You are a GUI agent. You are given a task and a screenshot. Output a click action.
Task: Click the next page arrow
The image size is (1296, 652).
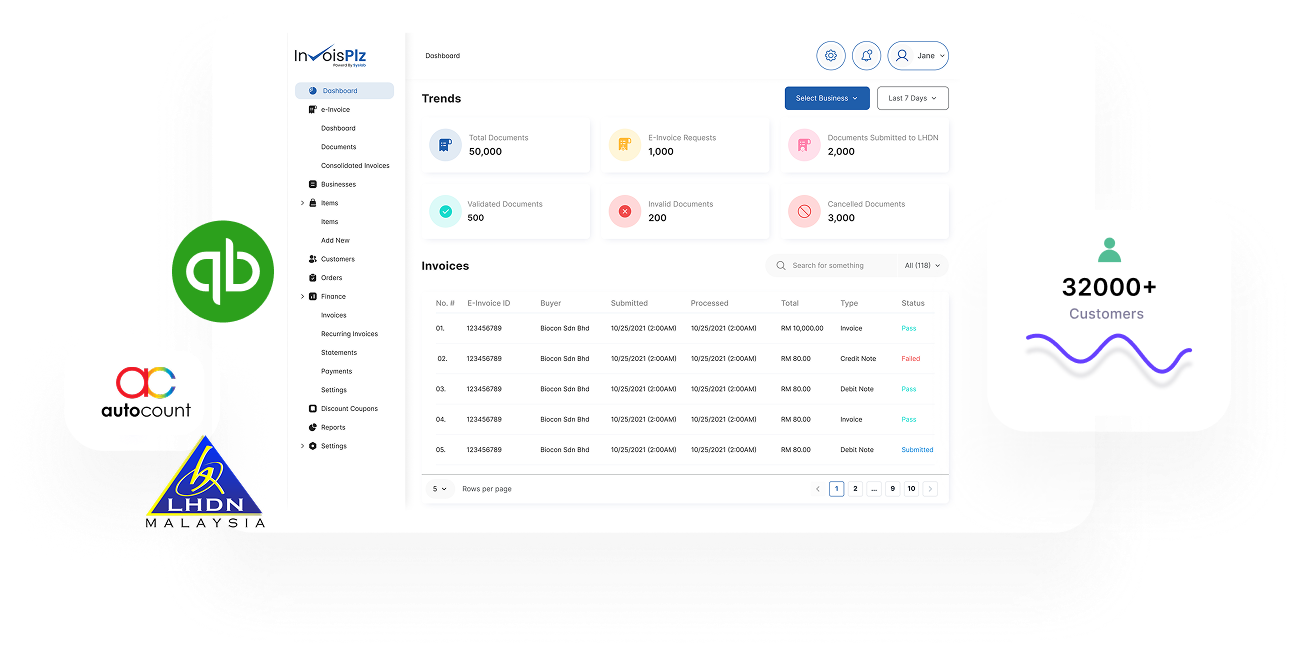point(930,489)
